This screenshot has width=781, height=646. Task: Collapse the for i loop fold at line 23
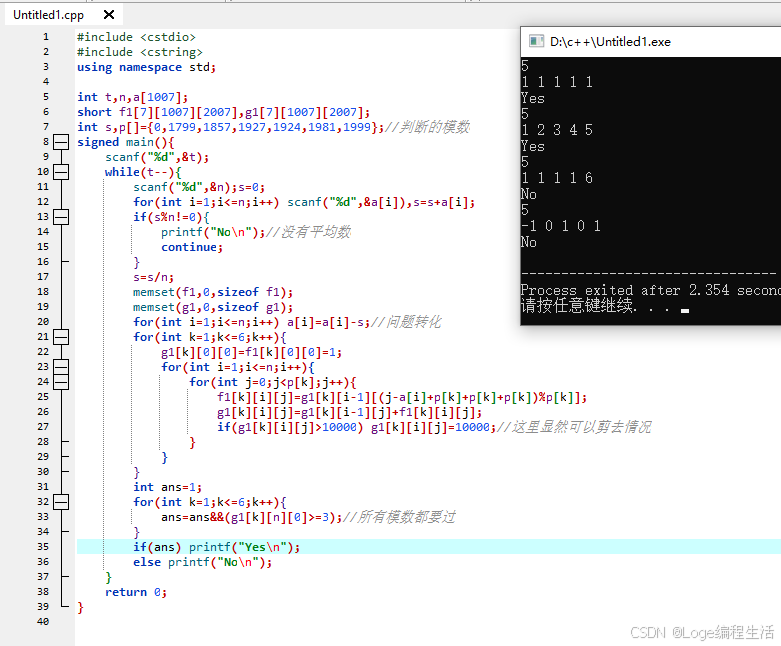click(61, 367)
